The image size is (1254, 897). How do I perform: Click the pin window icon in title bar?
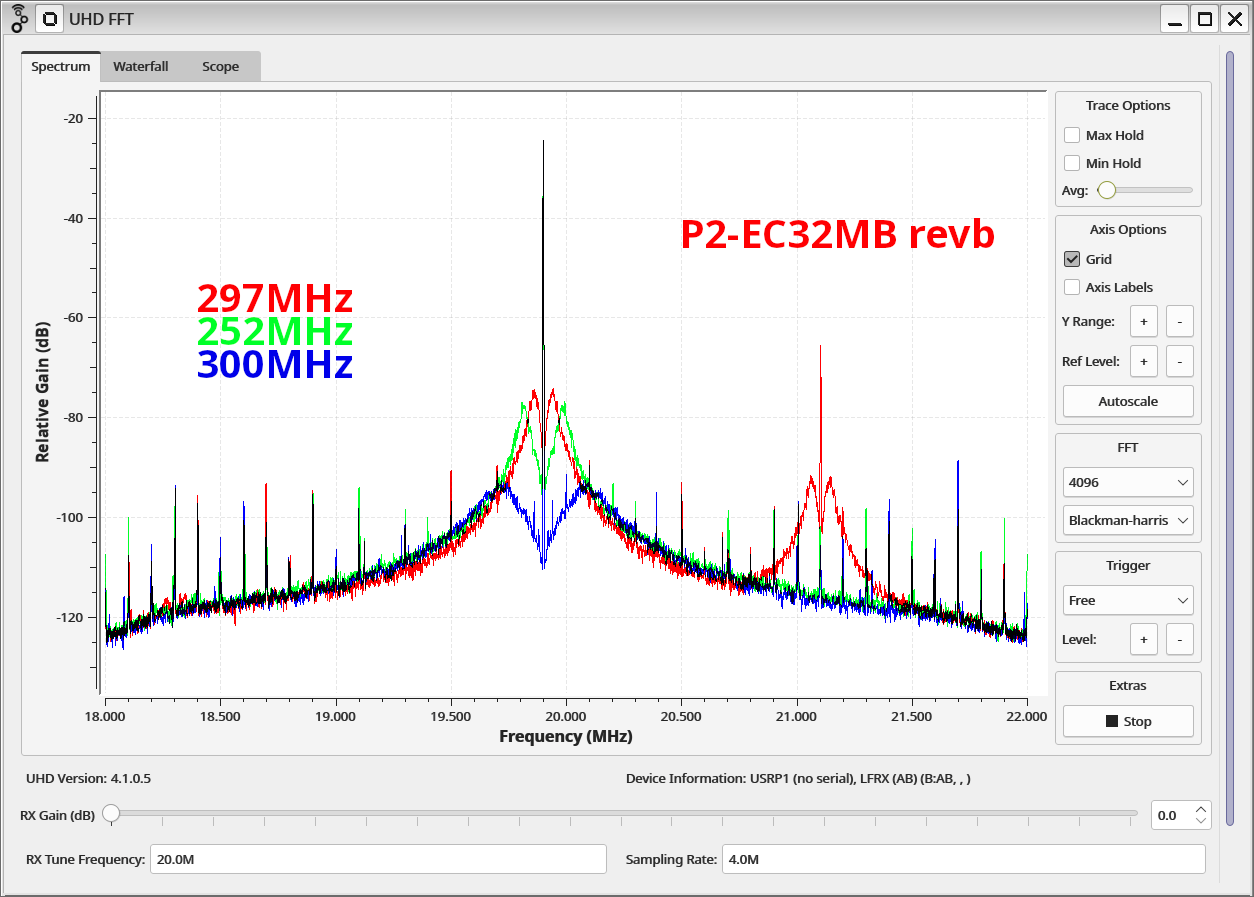[50, 18]
